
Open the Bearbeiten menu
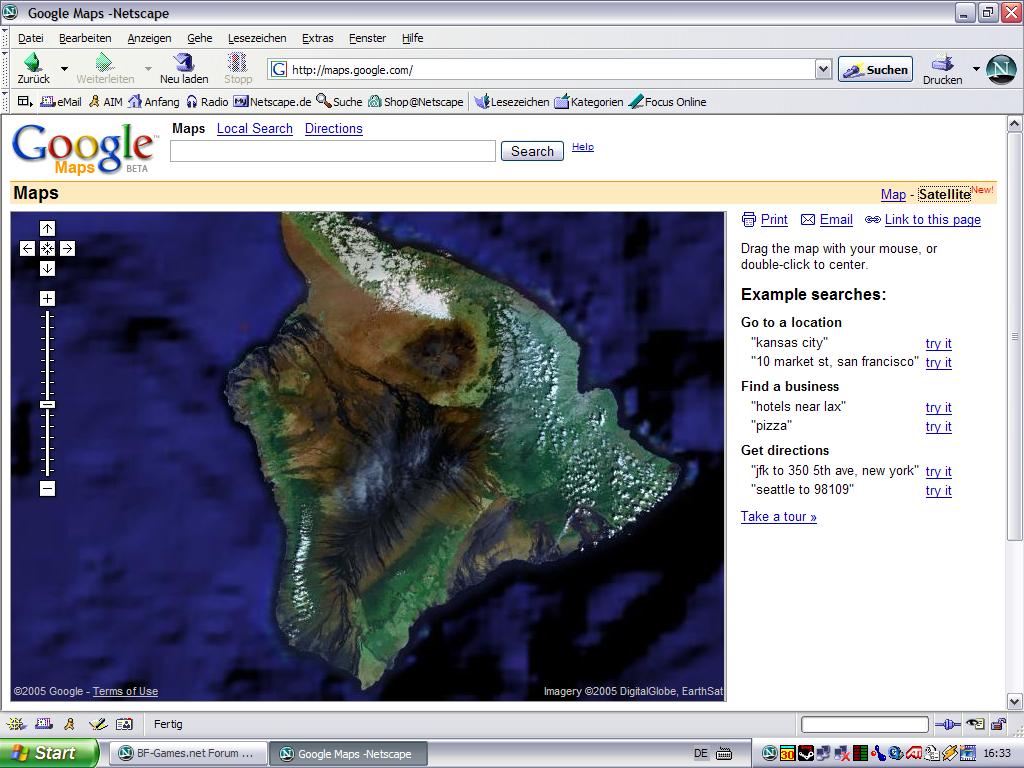pos(85,38)
